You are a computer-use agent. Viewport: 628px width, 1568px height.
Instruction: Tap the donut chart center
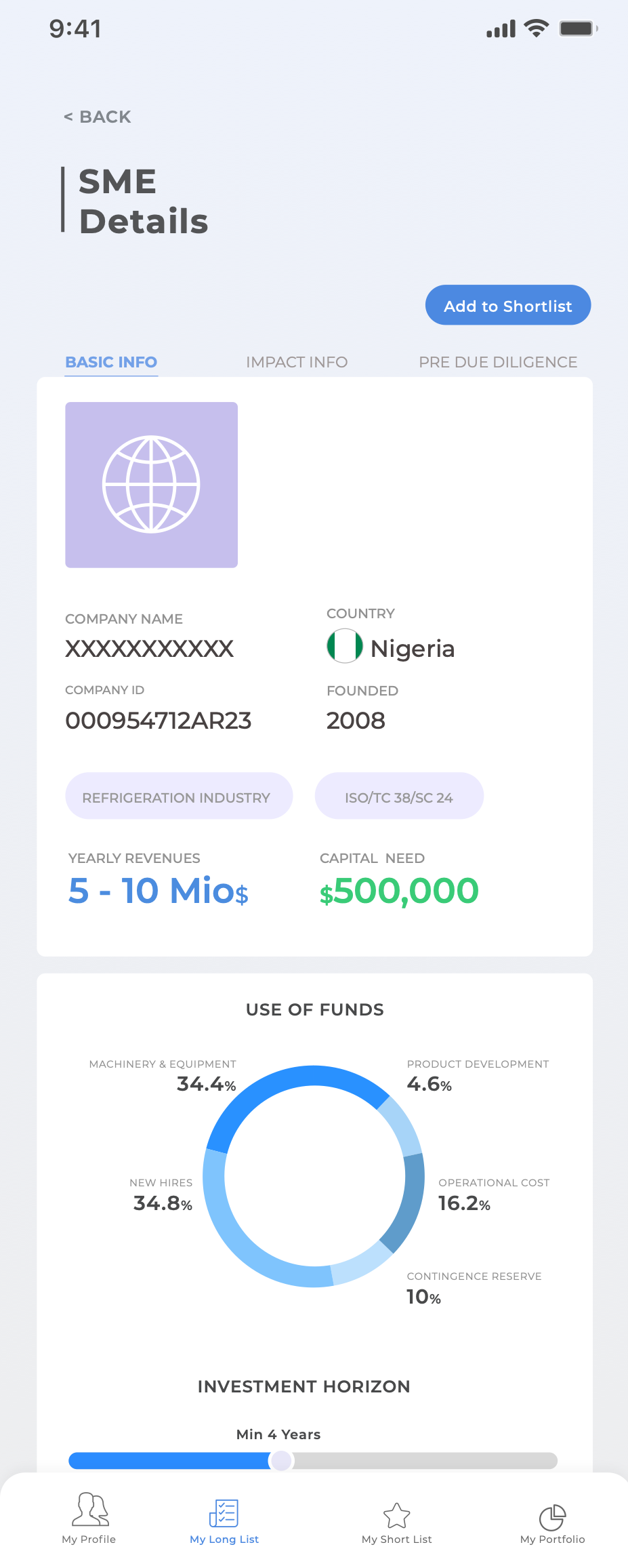pyautogui.click(x=314, y=1176)
